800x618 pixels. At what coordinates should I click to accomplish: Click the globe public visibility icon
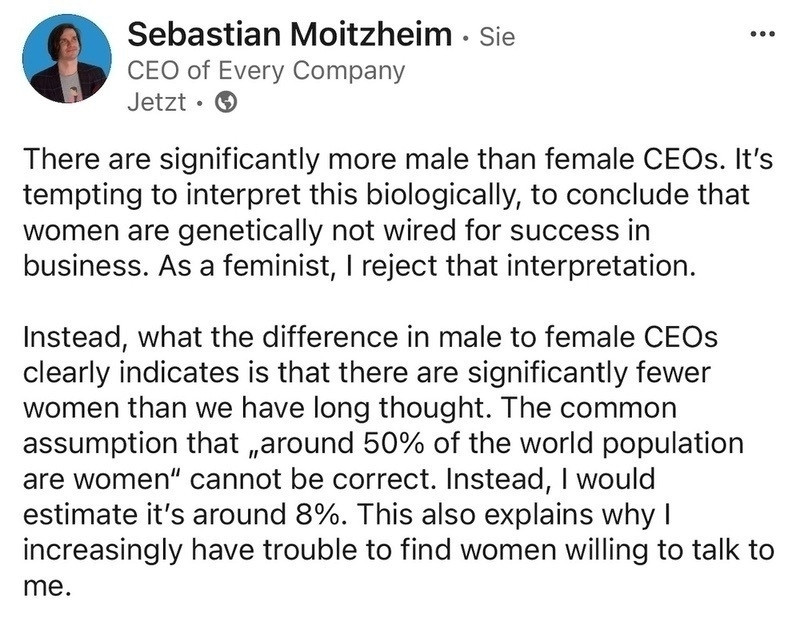(x=227, y=102)
